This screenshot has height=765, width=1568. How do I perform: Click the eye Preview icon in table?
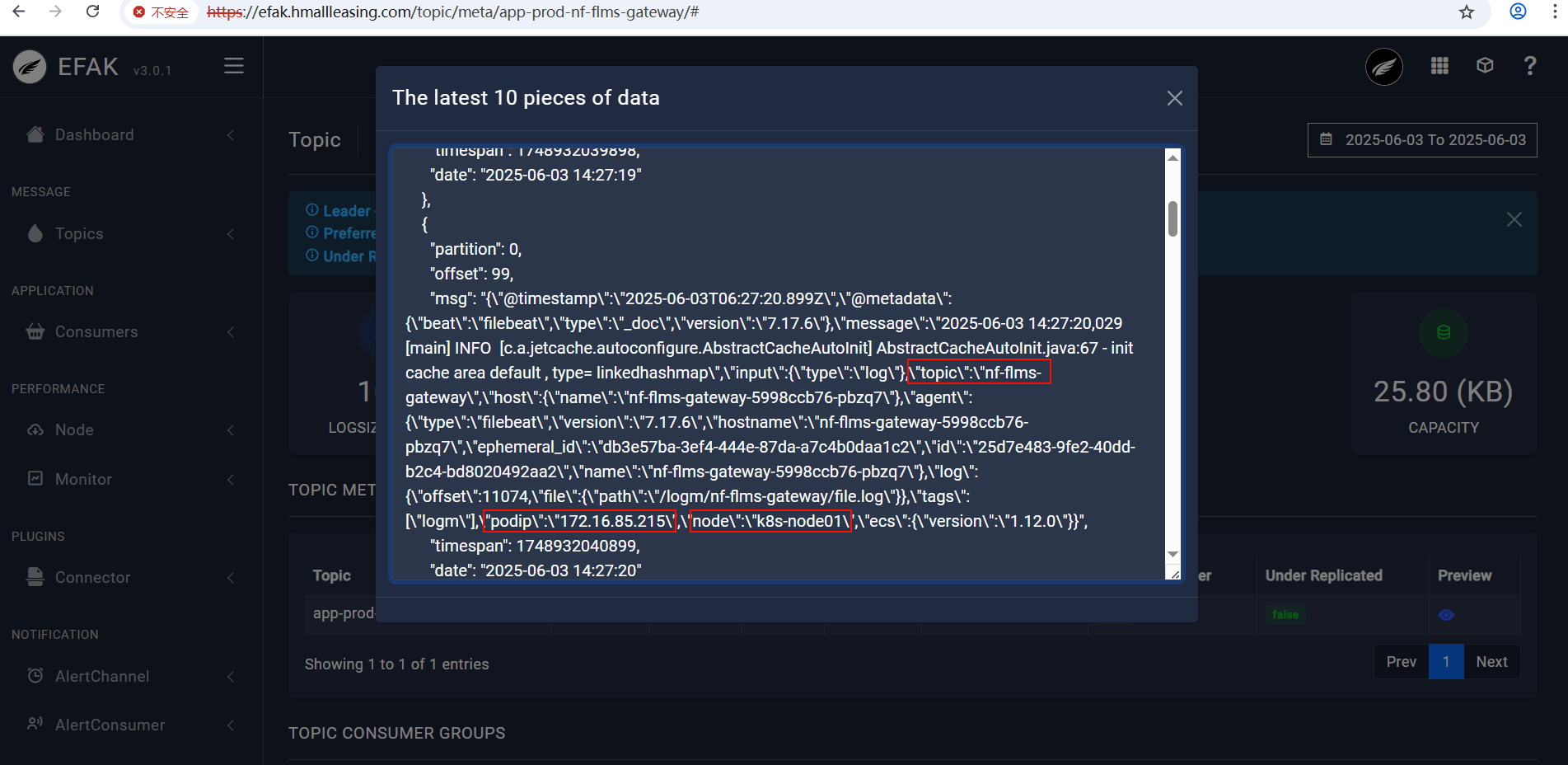tap(1446, 615)
